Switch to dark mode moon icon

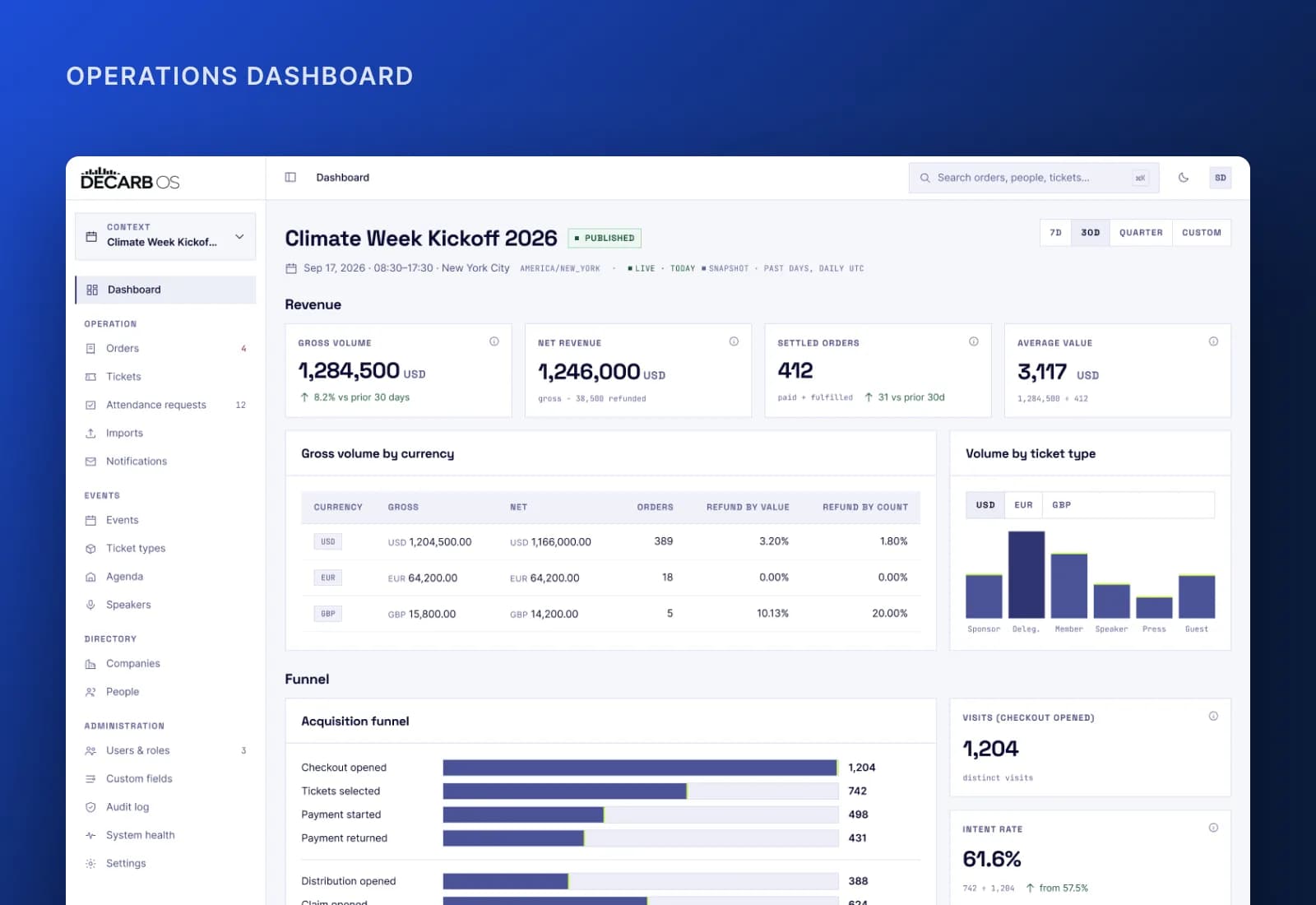coord(1184,178)
